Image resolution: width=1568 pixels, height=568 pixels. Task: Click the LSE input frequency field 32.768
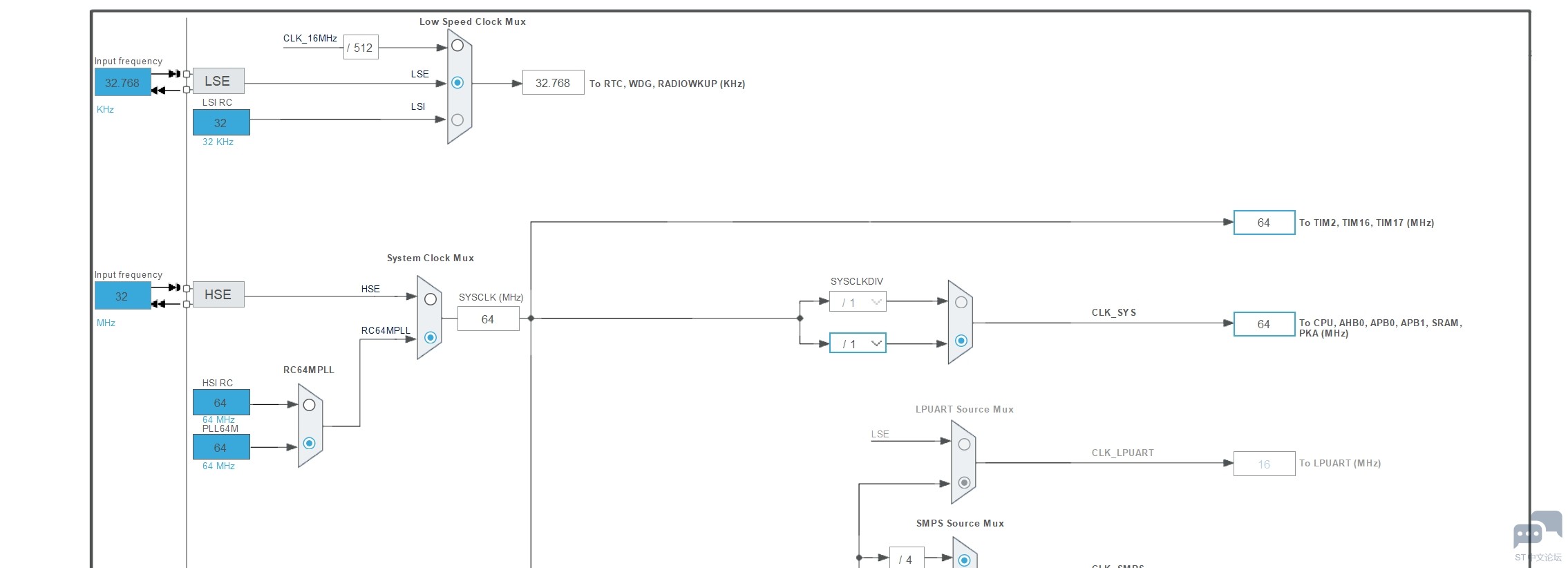coord(122,83)
